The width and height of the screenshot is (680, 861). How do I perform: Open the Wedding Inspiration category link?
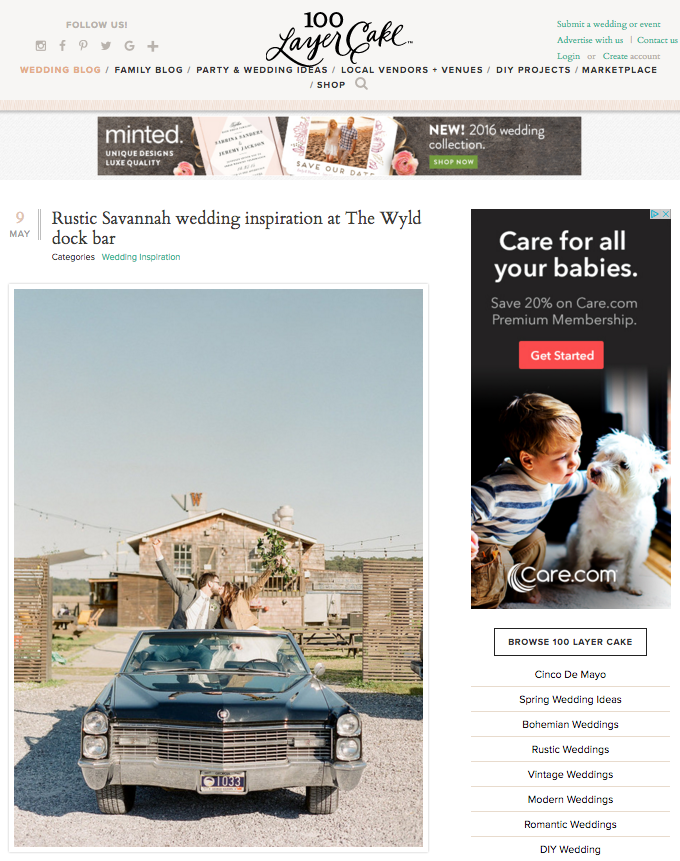coord(141,257)
